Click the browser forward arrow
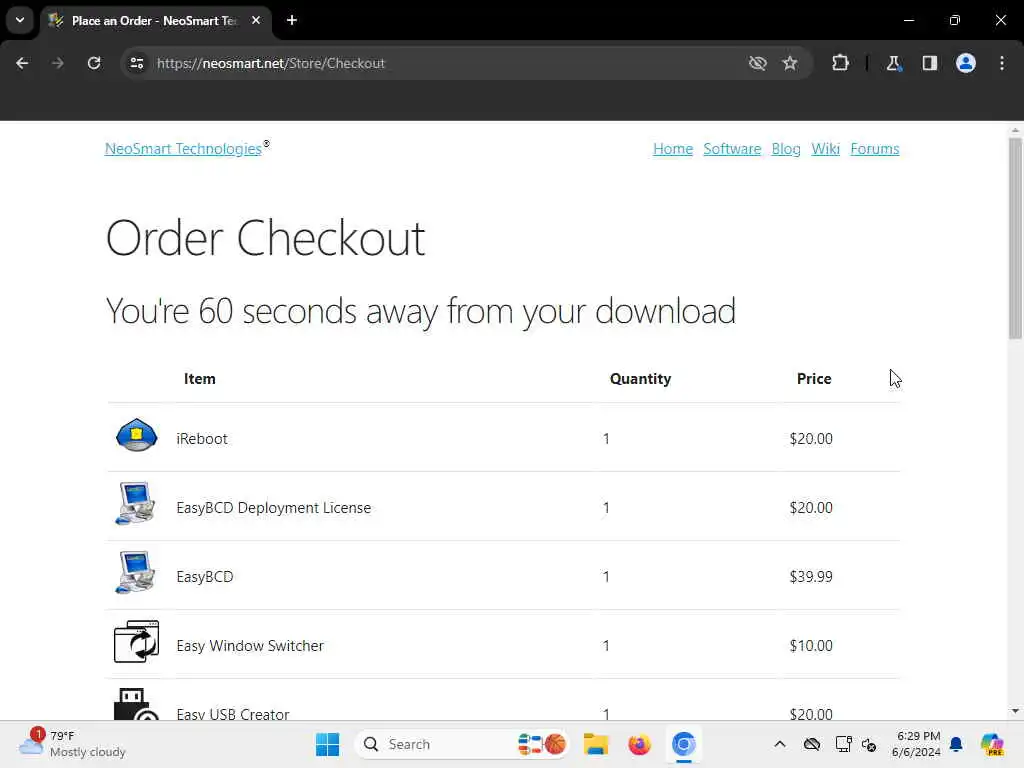The height and width of the screenshot is (768, 1024). pos(57,63)
